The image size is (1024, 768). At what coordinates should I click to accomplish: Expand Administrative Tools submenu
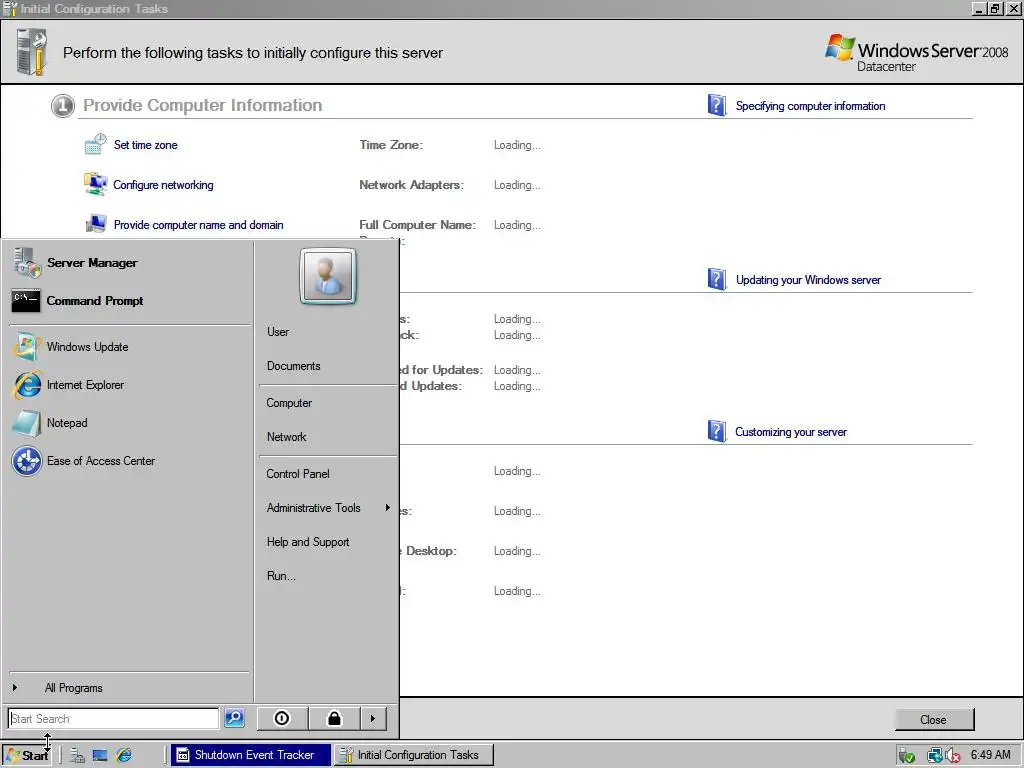click(328, 508)
